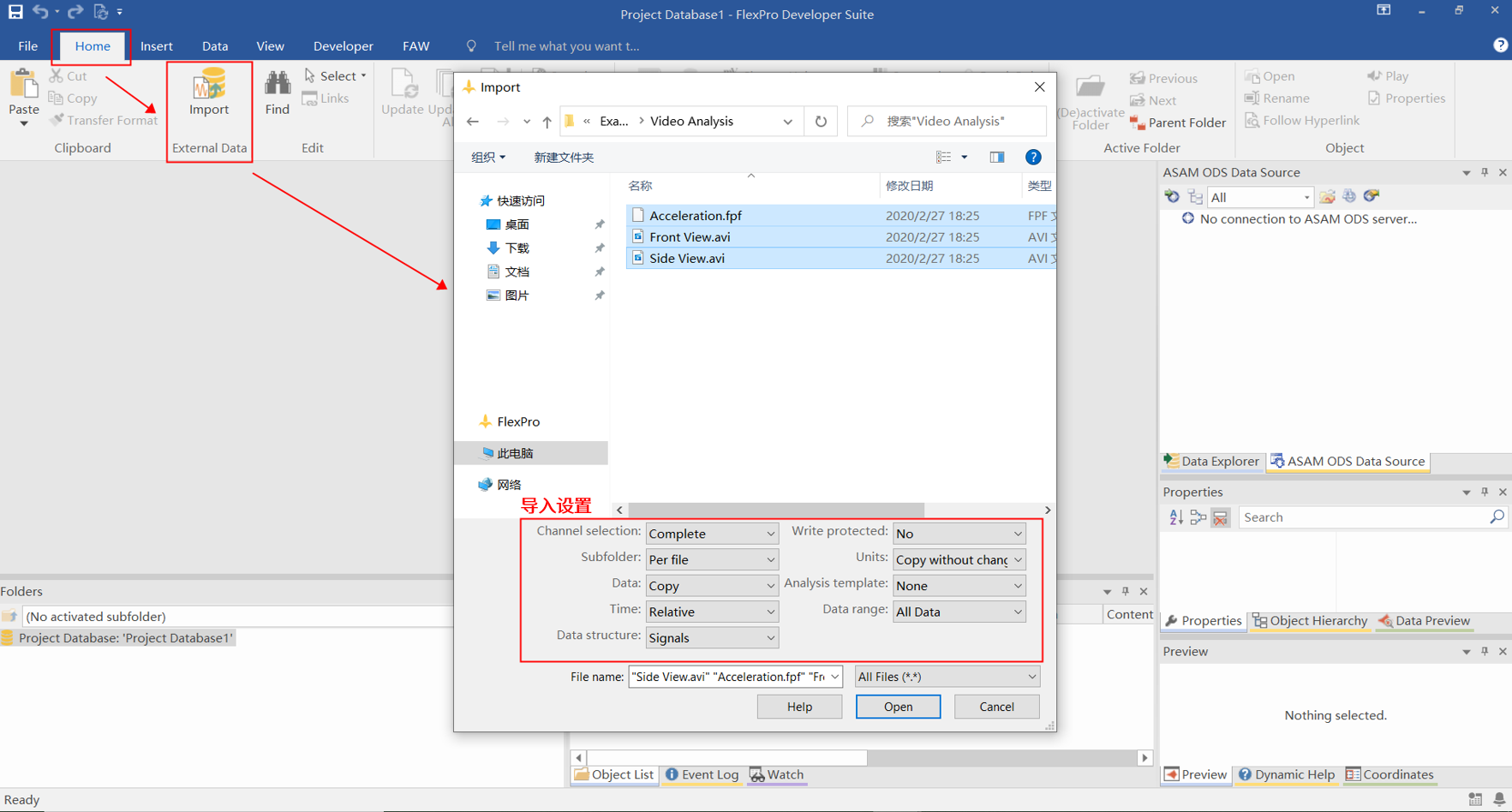Switch to the Object Hierarchy tab
The width and height of the screenshot is (1512, 812).
point(1309,621)
